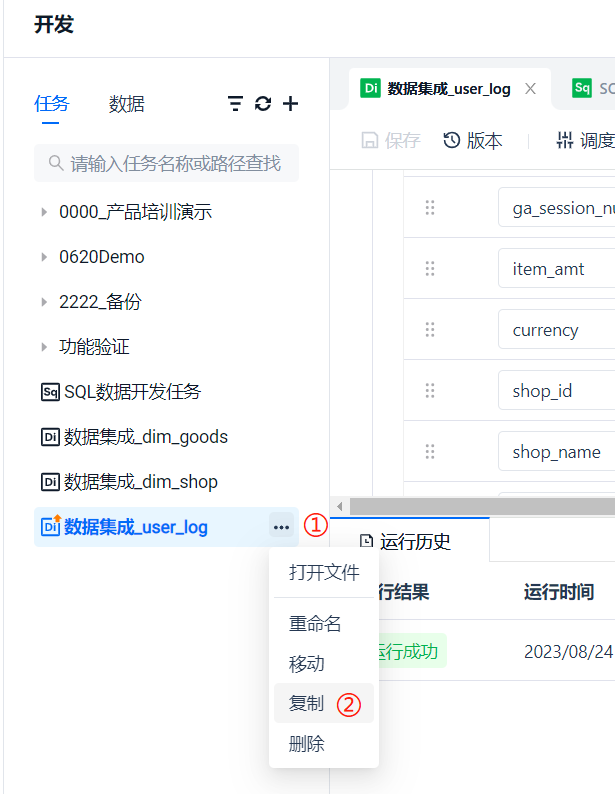Open the 版本 history button
Image resolution: width=615 pixels, height=794 pixels.
[x=473, y=141]
